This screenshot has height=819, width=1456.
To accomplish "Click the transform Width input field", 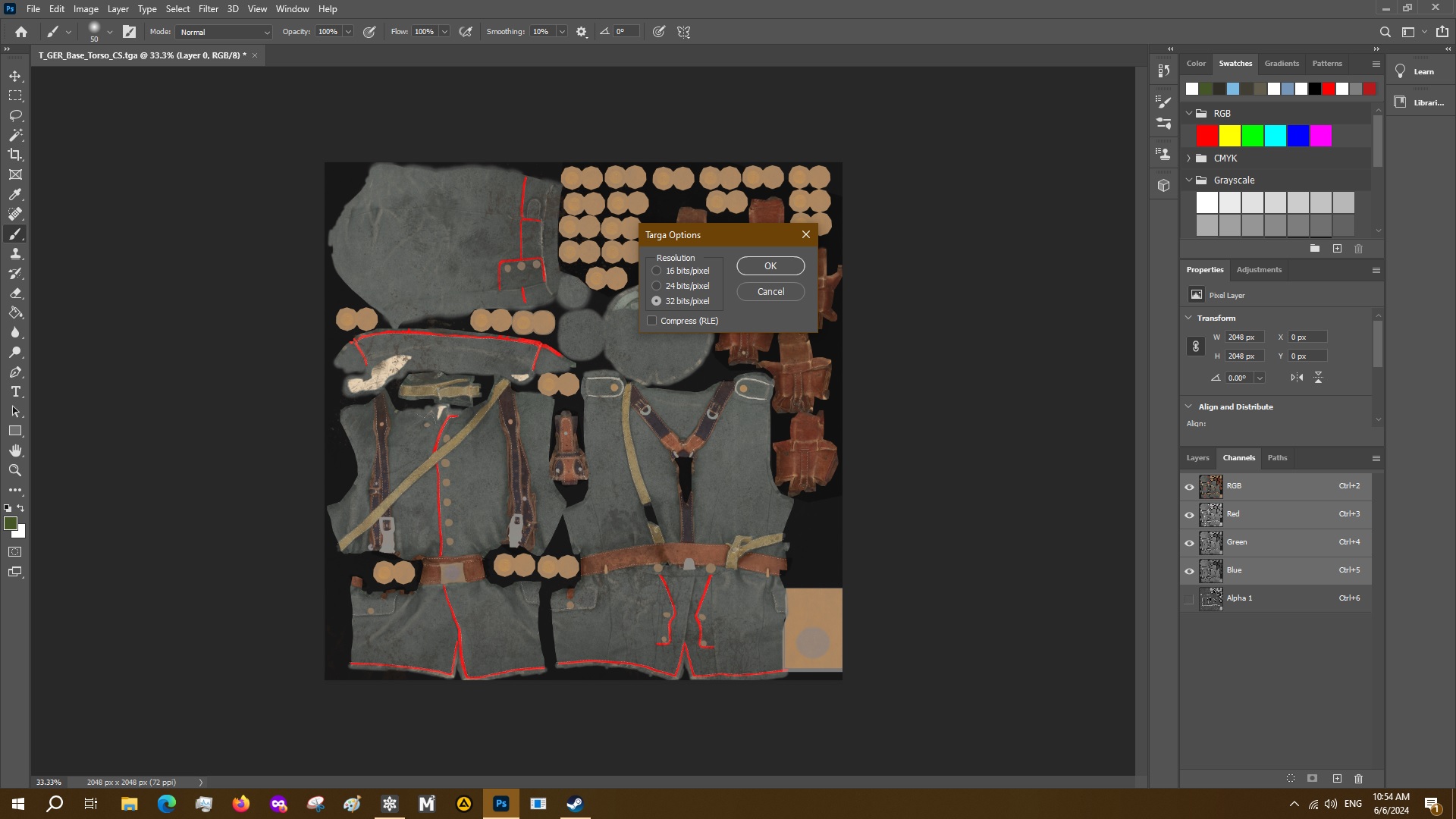I will point(1244,337).
